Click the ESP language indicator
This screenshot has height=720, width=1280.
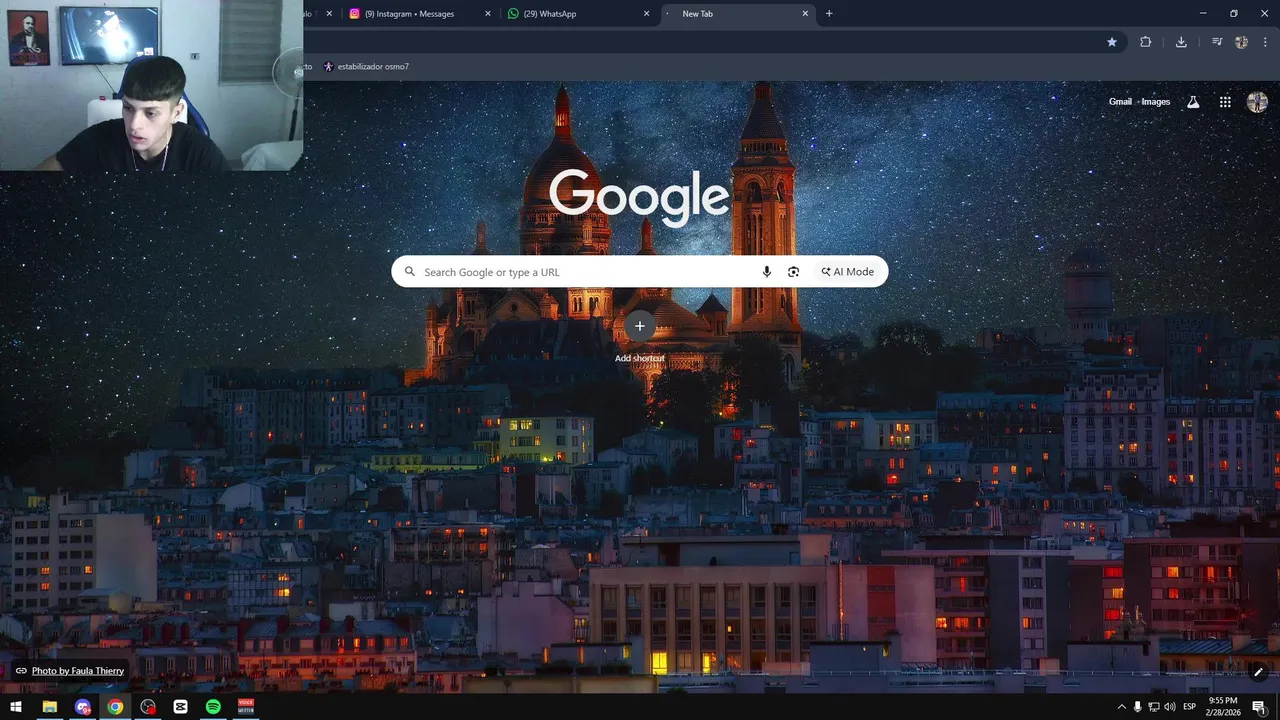pyautogui.click(x=1190, y=707)
